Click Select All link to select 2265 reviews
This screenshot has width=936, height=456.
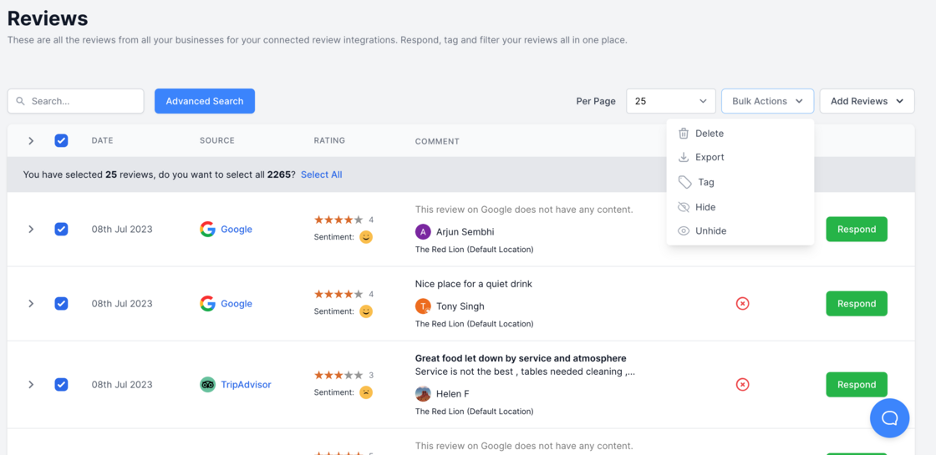coord(321,174)
